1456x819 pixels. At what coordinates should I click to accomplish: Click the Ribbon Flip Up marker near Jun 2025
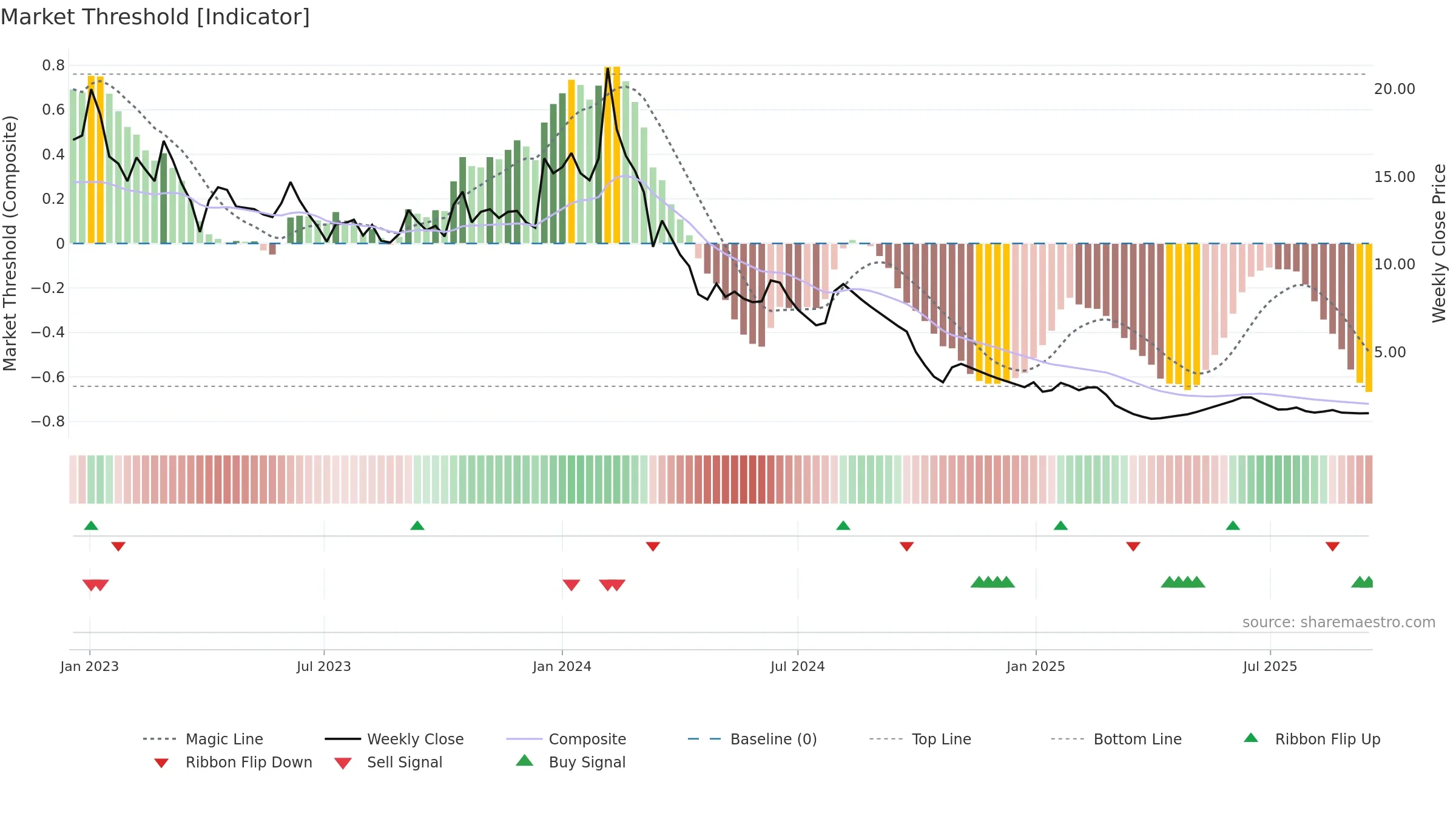coord(1233,525)
